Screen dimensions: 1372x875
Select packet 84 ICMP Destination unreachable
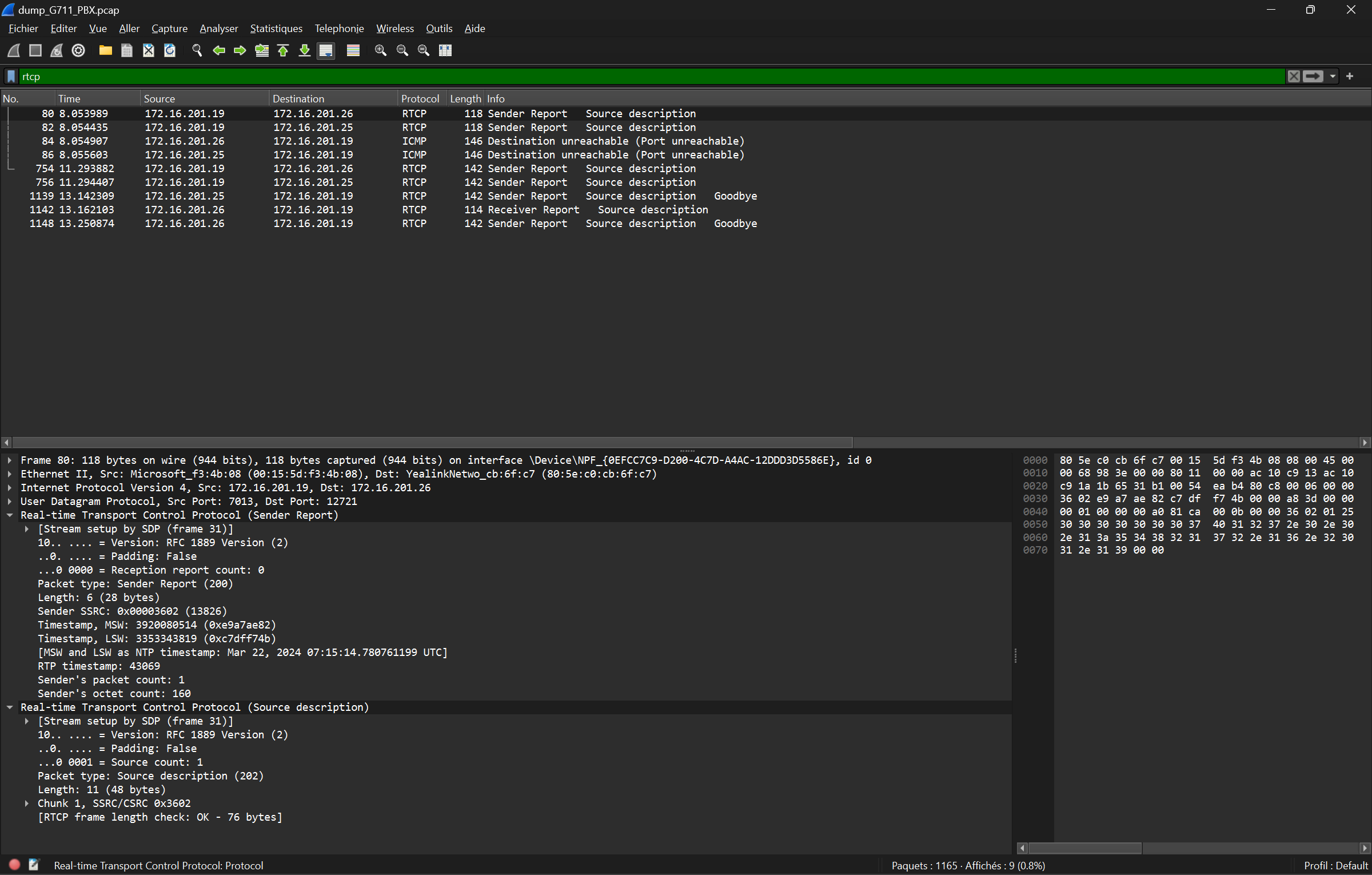[686, 141]
